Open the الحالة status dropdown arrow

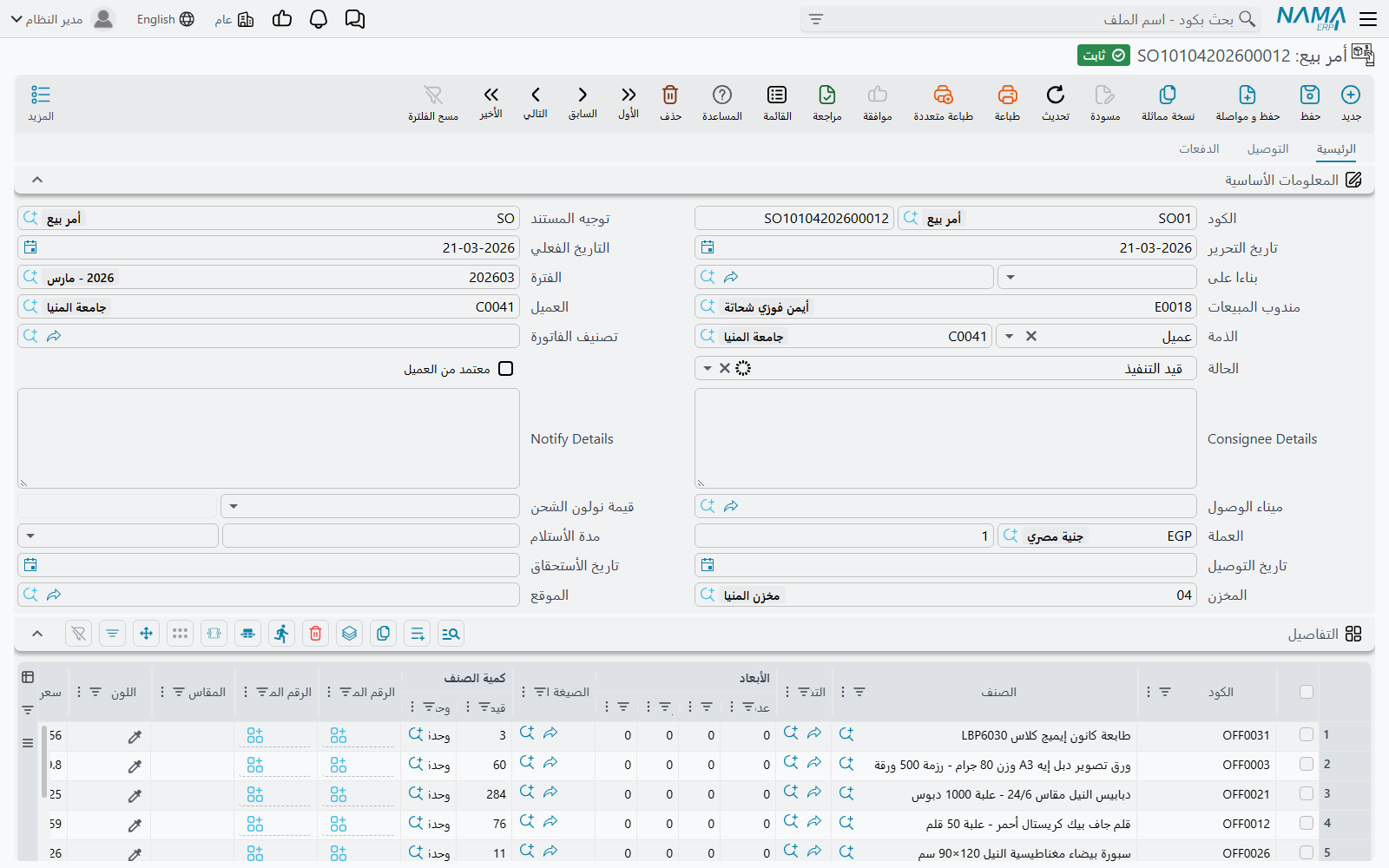[x=708, y=369]
